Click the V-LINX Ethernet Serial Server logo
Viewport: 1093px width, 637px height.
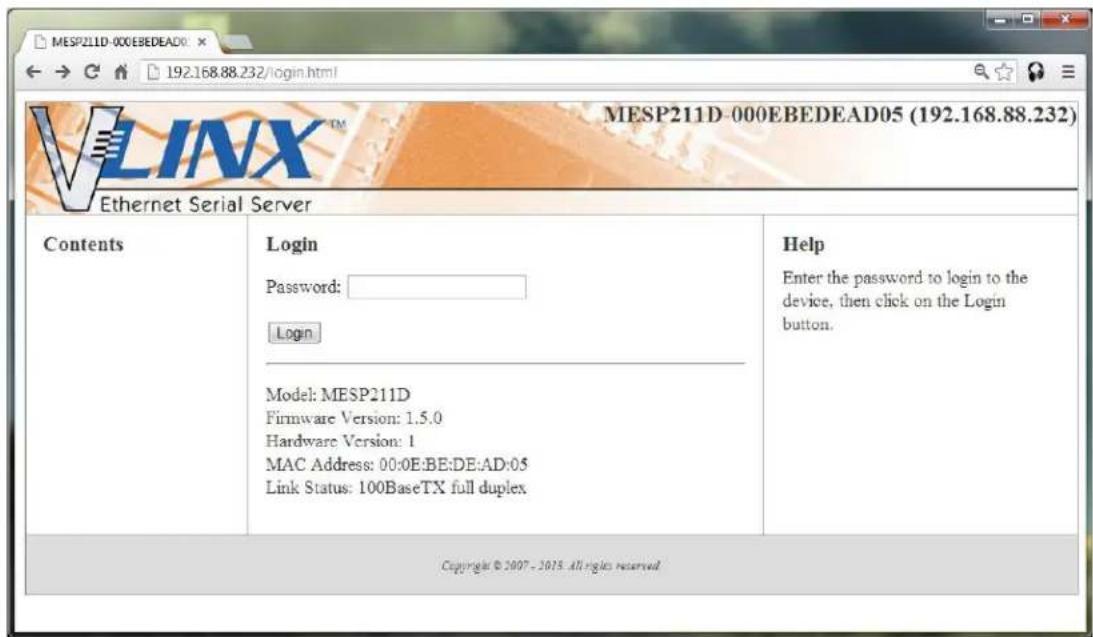click(x=186, y=160)
